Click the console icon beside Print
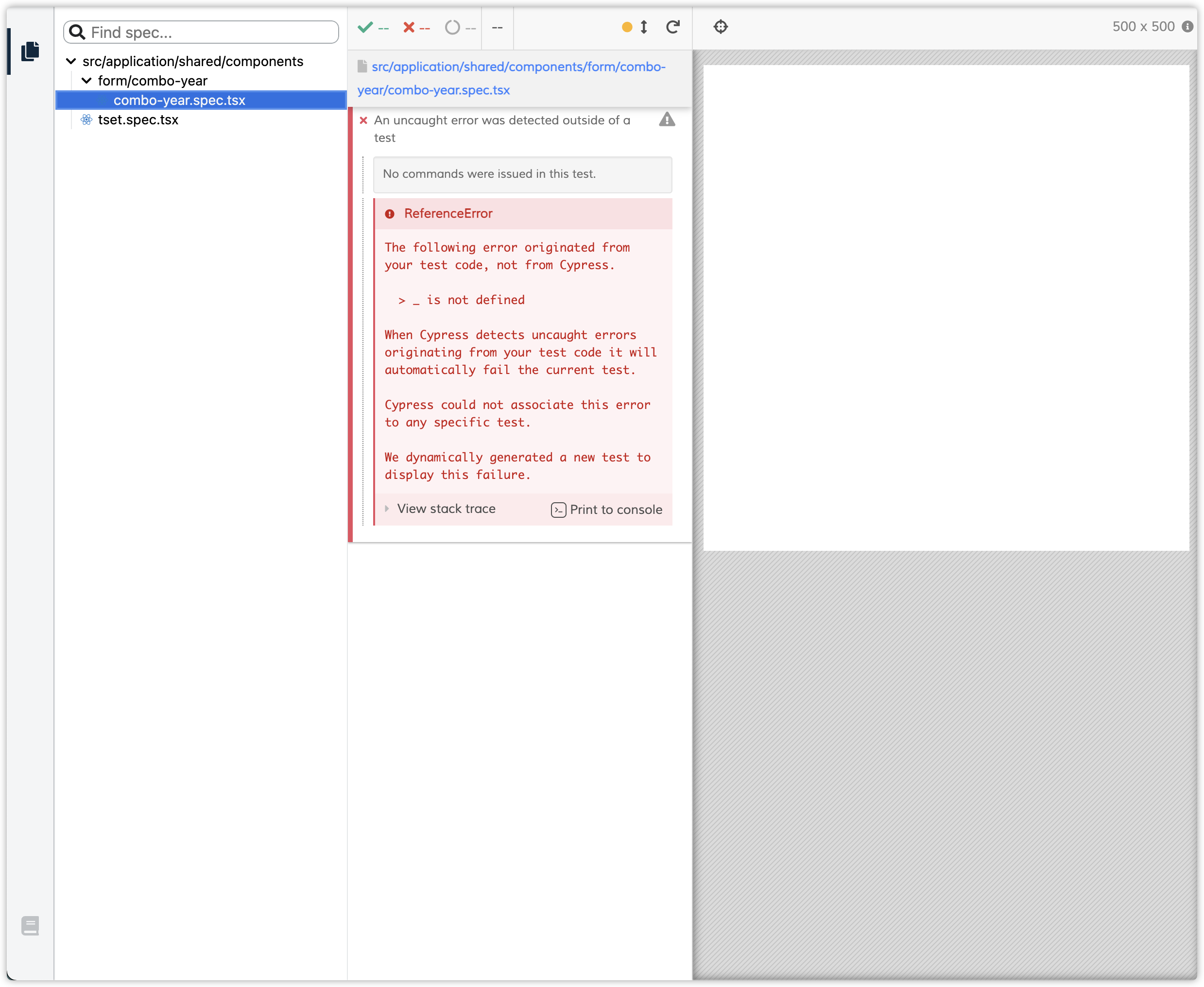 (558, 510)
